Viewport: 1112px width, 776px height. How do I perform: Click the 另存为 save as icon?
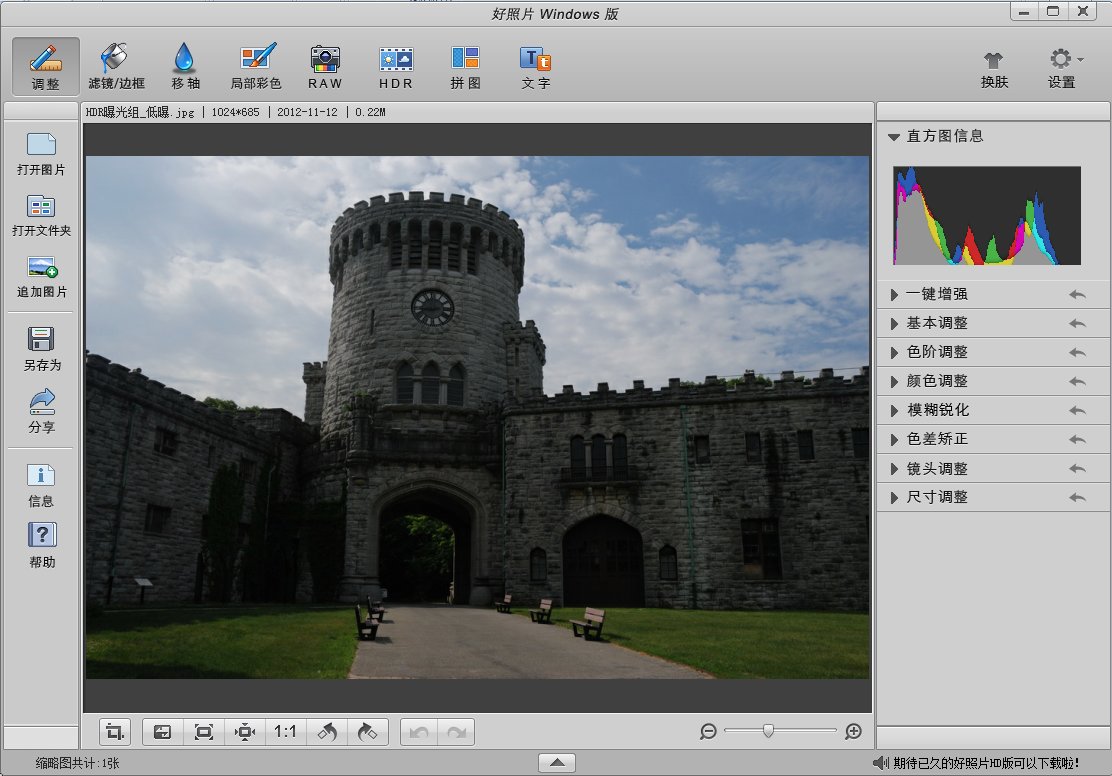click(x=42, y=348)
